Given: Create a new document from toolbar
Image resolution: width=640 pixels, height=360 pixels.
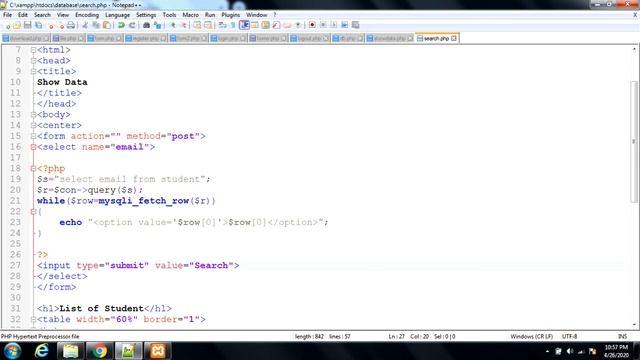Looking at the screenshot, I should coord(7,25).
